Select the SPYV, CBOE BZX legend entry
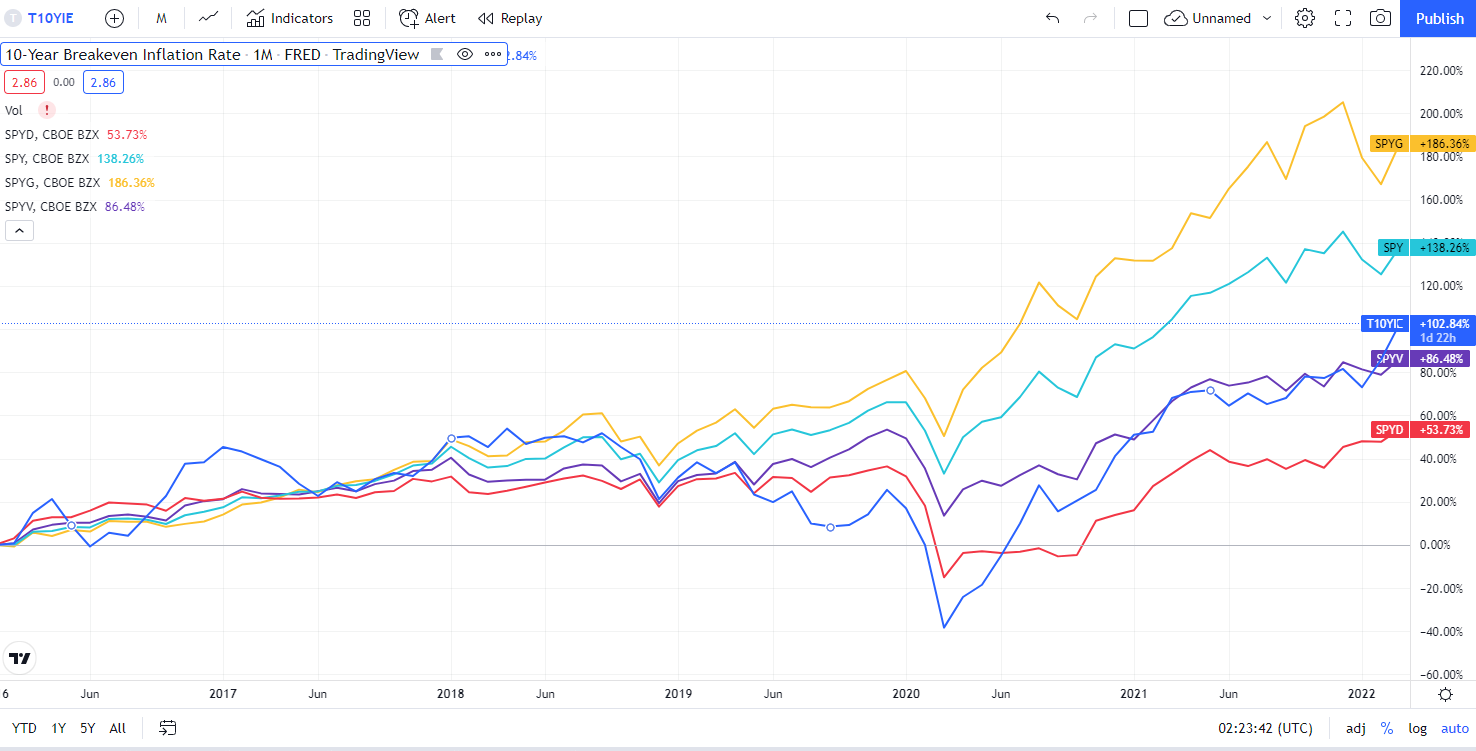This screenshot has height=751, width=1476. click(x=51, y=207)
